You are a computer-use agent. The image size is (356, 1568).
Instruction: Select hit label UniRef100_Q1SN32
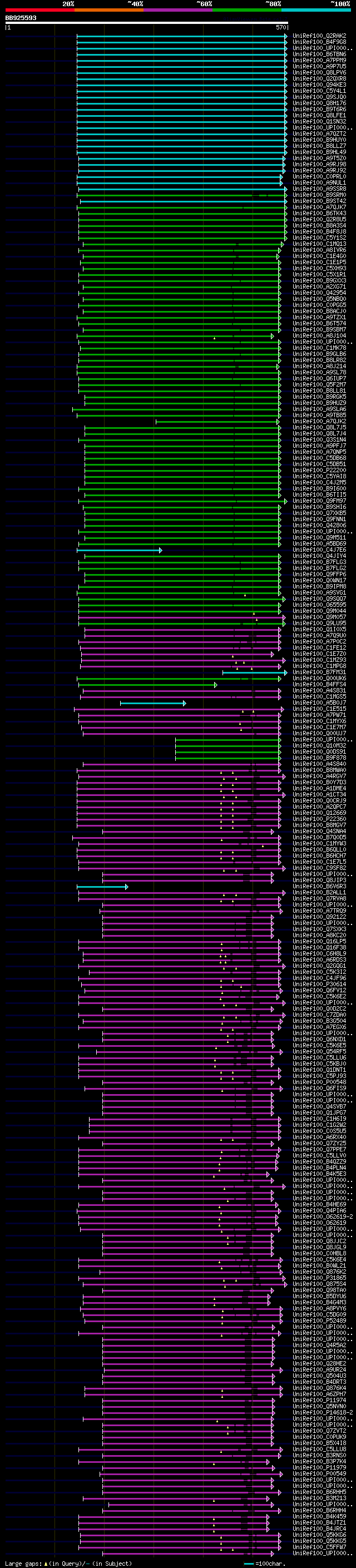point(319,121)
